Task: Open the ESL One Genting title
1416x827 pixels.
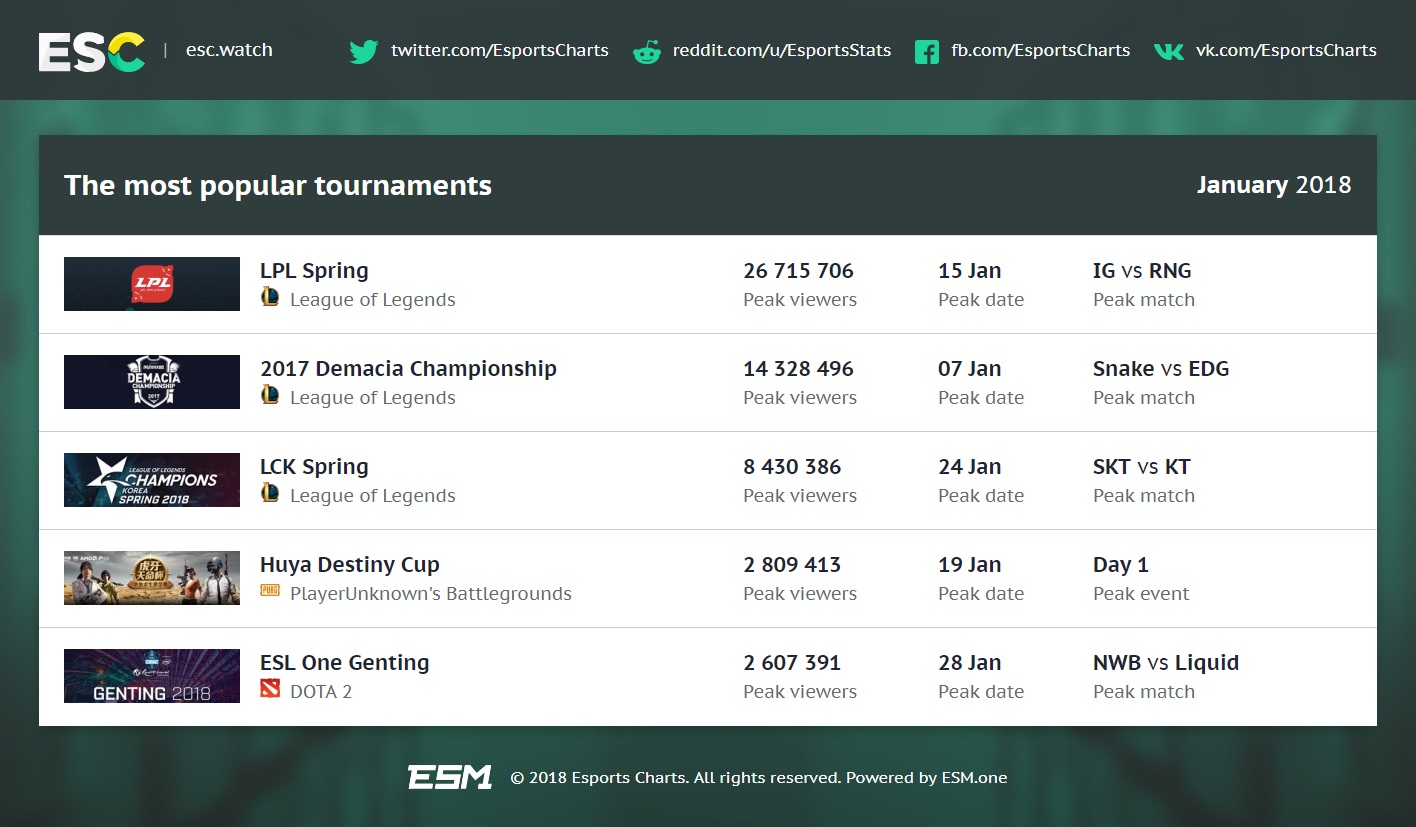Action: click(344, 662)
